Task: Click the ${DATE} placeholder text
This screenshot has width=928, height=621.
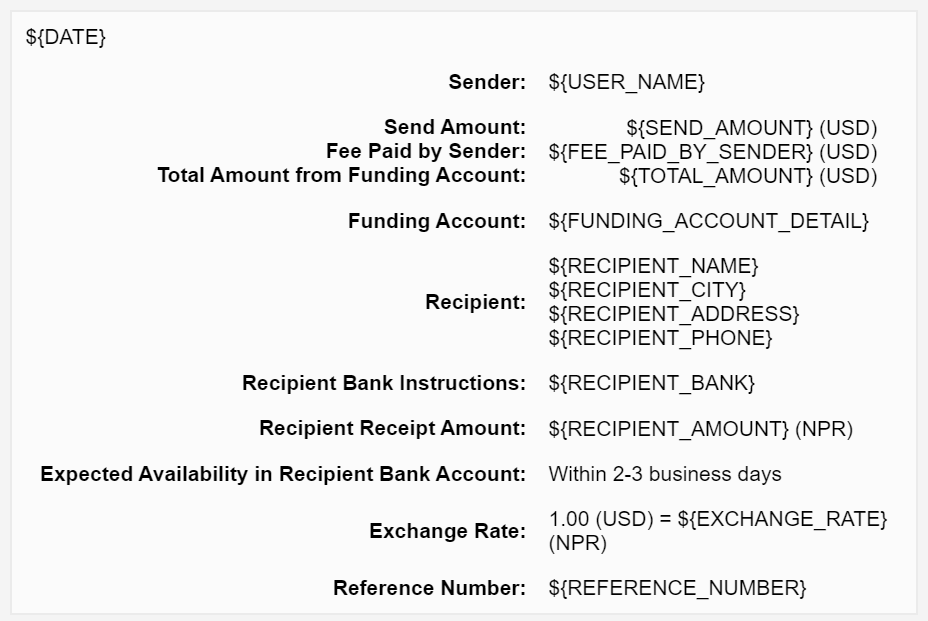Action: pos(65,38)
